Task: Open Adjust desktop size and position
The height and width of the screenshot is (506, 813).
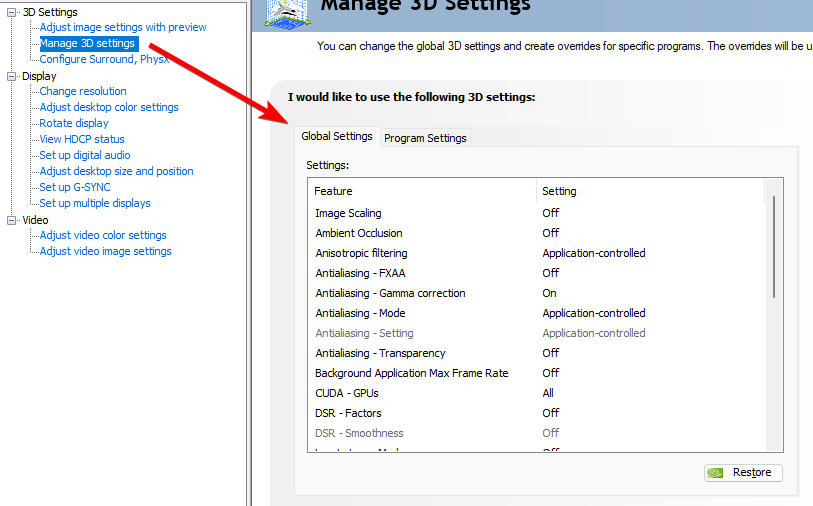Action: point(117,172)
